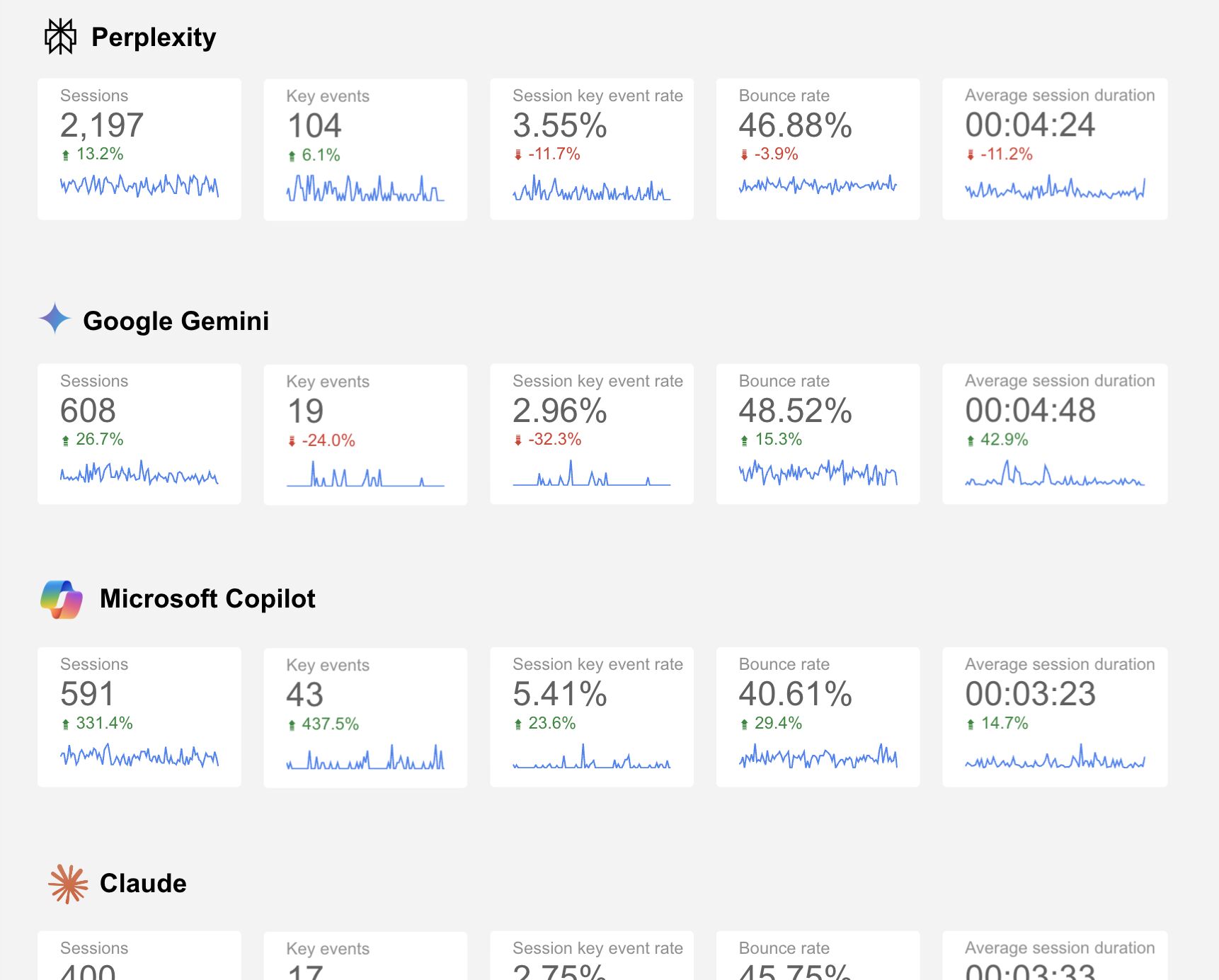Click Gemini's Sessions sparkline chart
Image resolution: width=1219 pixels, height=980 pixels.
139,473
